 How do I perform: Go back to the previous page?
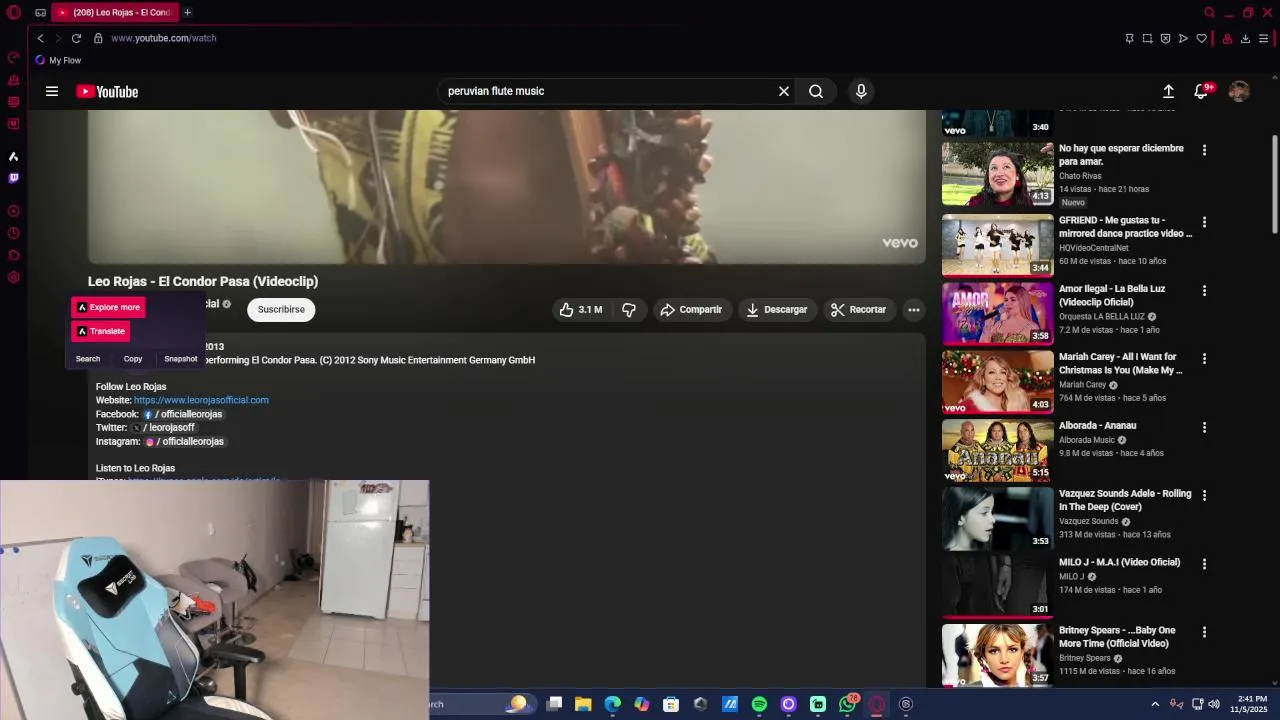pos(40,38)
